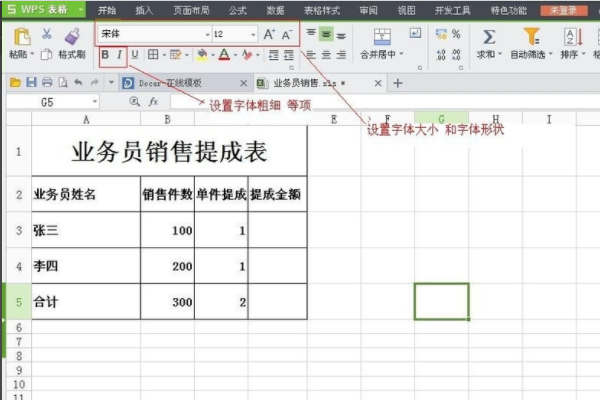
Task: Click increase indent icon
Action: pyautogui.click(x=289, y=55)
